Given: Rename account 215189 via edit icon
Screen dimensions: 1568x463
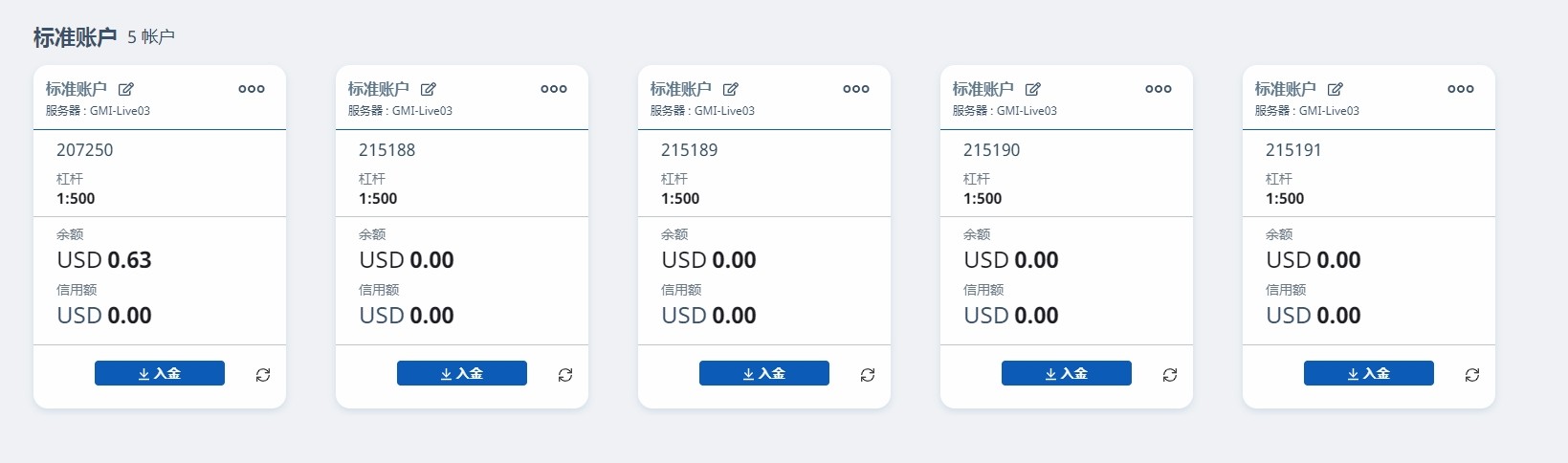Looking at the screenshot, I should pyautogui.click(x=731, y=89).
